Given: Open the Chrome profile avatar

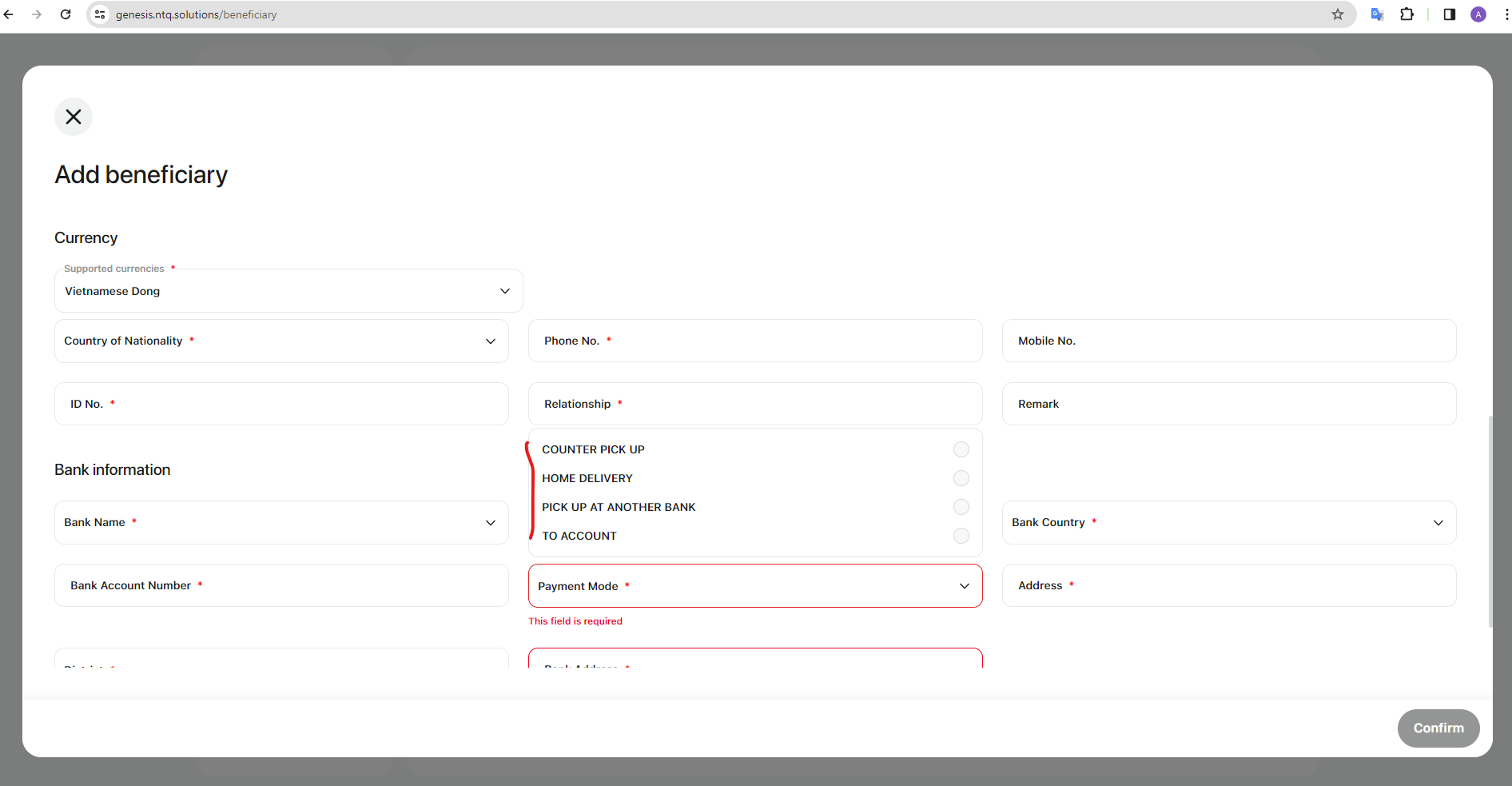Looking at the screenshot, I should click(1478, 14).
